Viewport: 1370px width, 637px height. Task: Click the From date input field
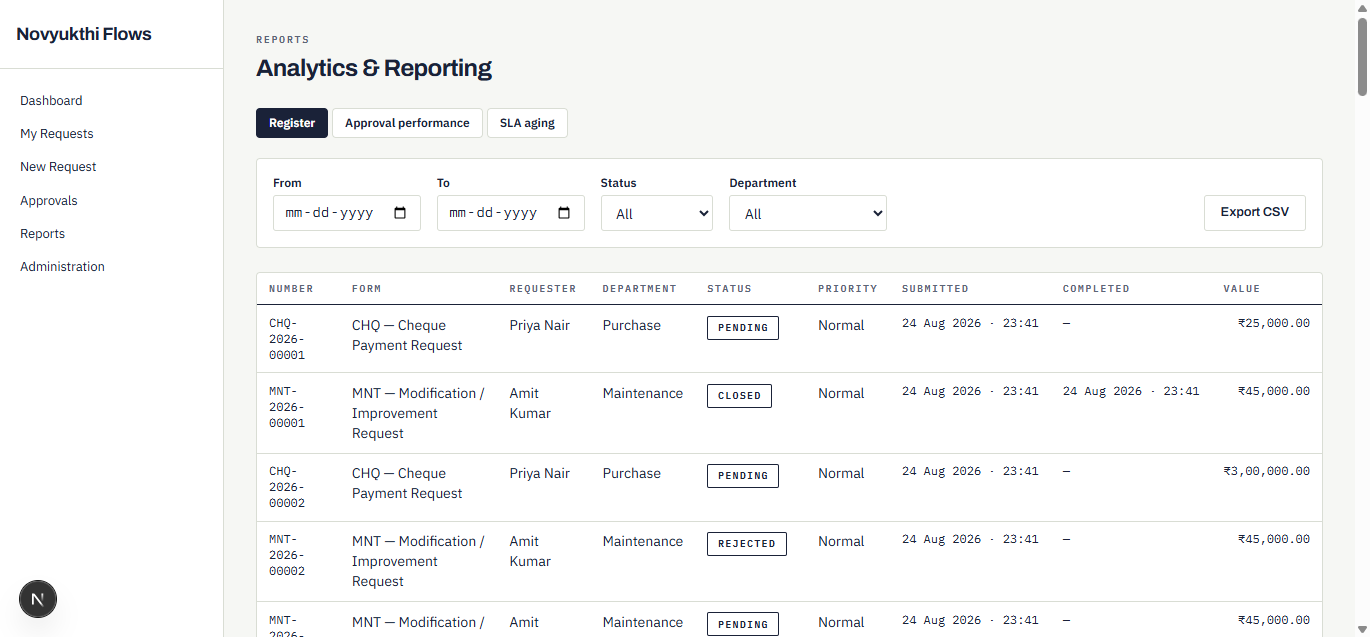tap(347, 213)
